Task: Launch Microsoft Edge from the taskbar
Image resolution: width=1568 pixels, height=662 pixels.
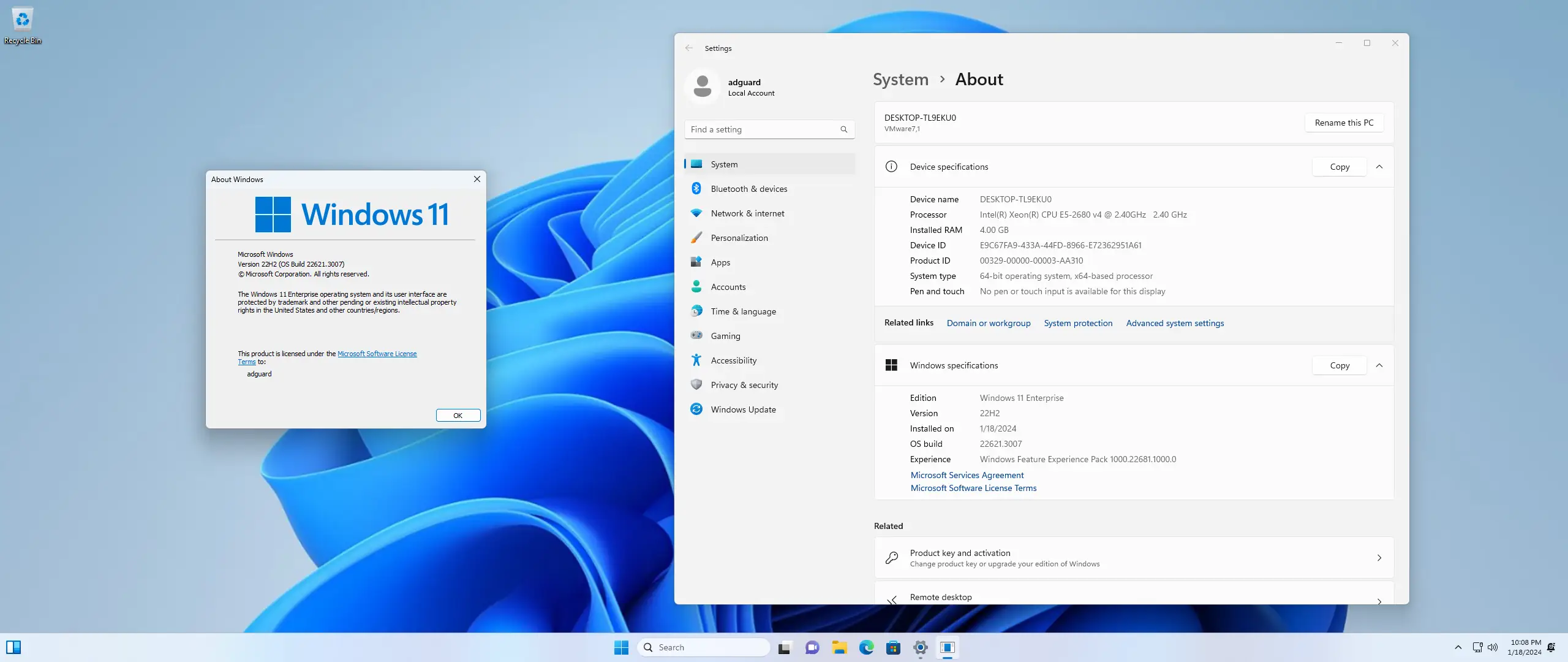Action: [x=867, y=647]
